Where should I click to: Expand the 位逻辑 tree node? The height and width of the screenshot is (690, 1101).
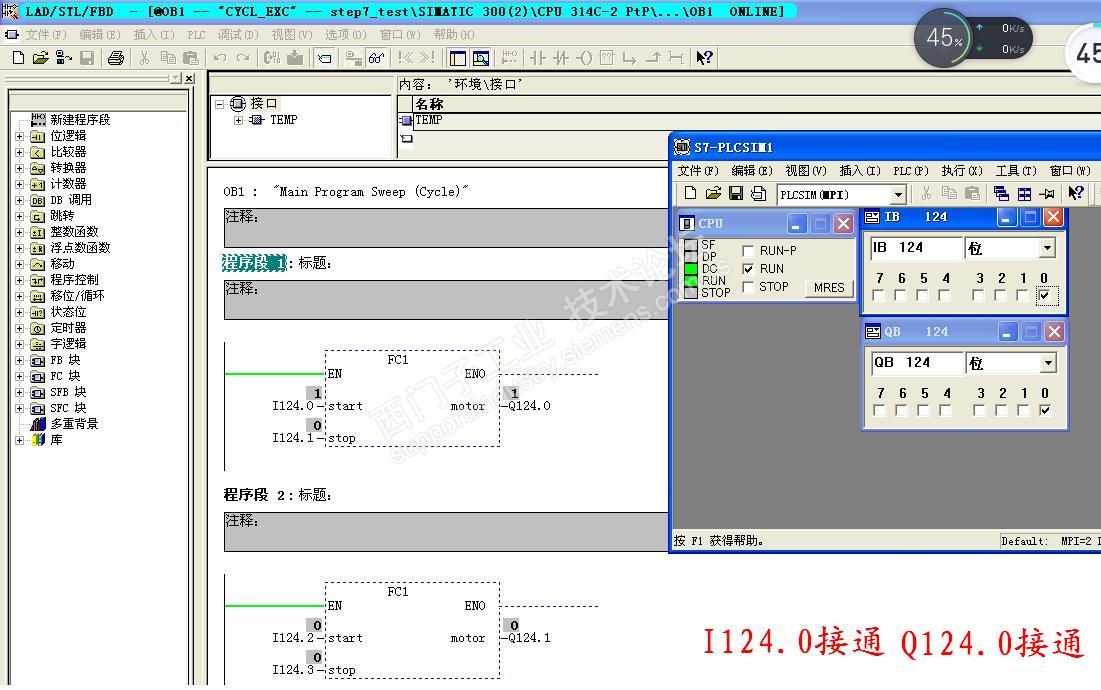coord(20,136)
